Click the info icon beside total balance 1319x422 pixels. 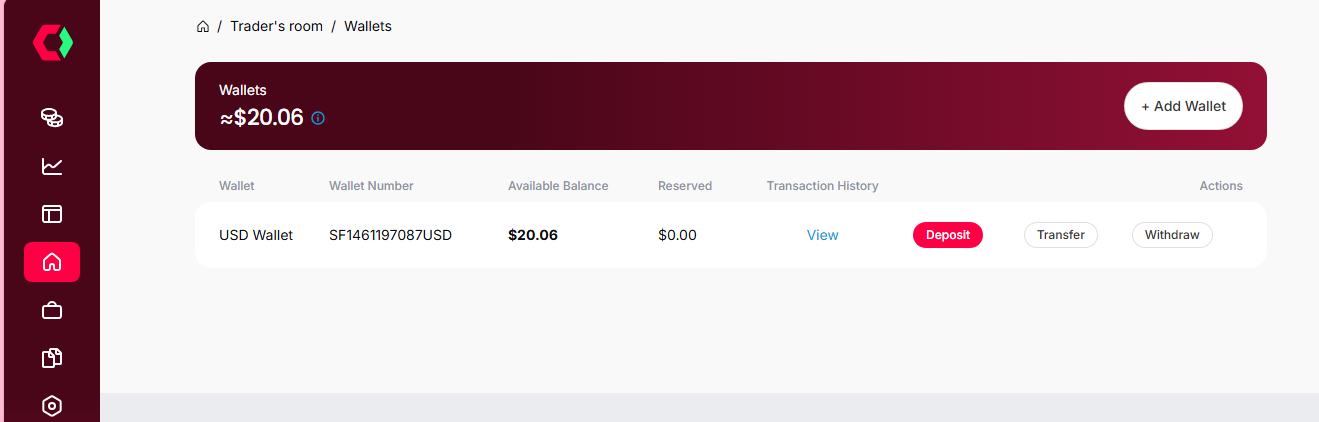tap(318, 118)
